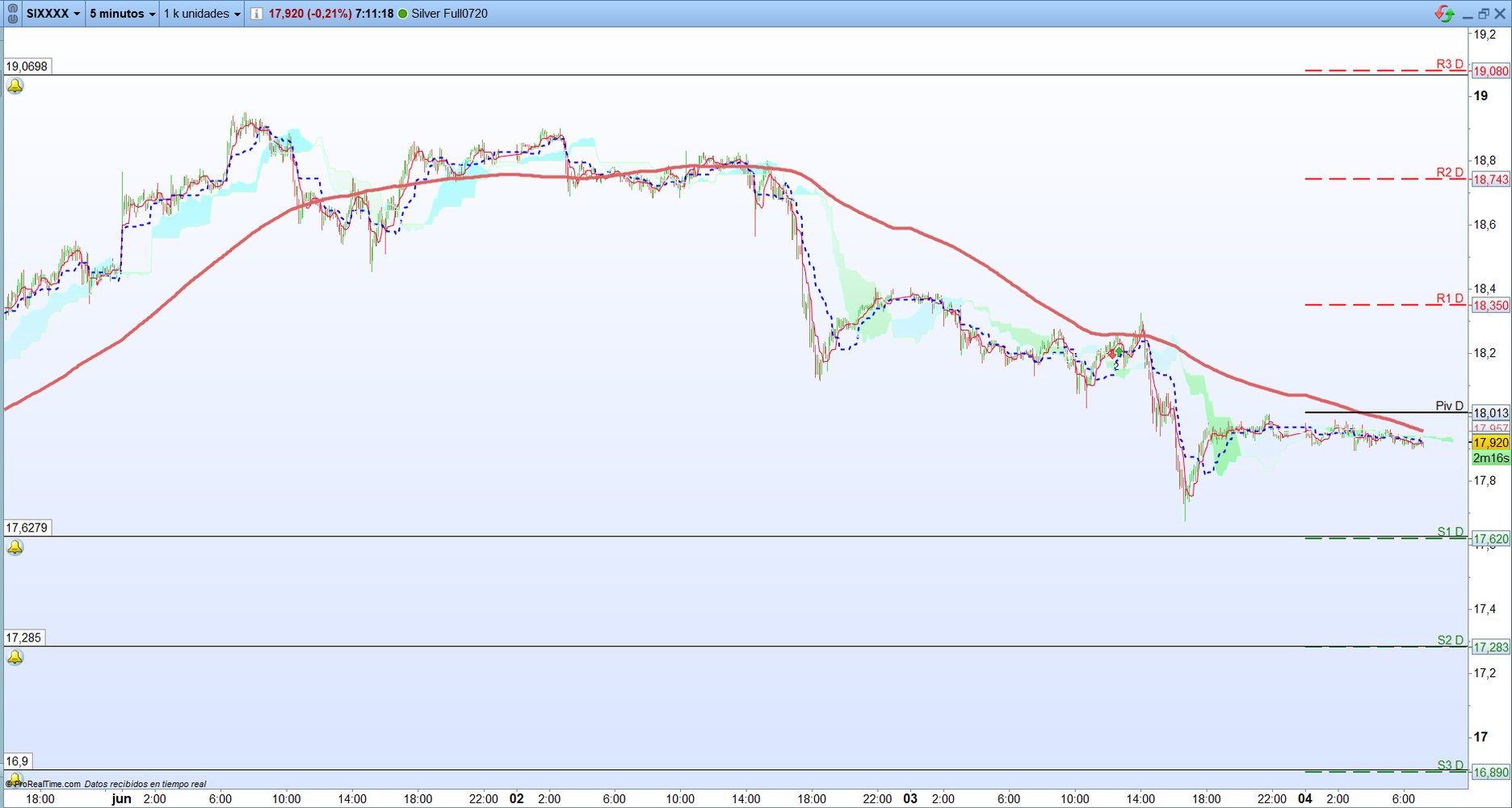
Task: Click the yellow 17,920 current price tag
Action: 1490,443
